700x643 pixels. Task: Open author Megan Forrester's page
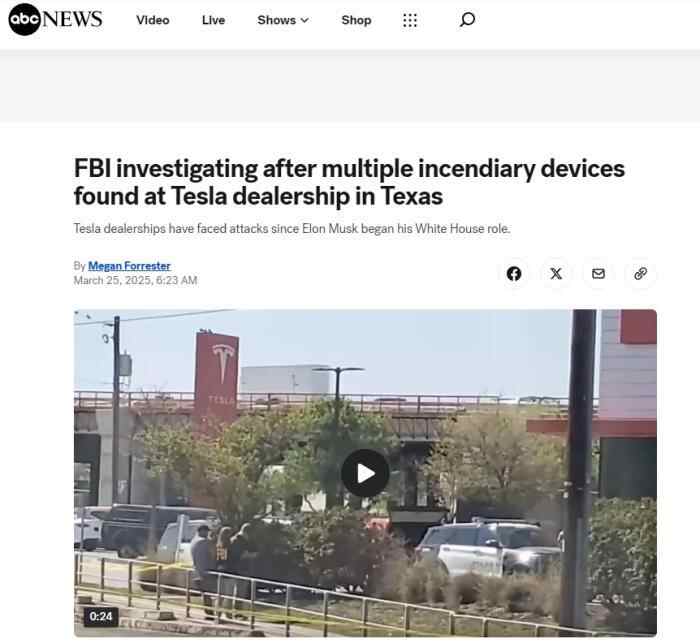click(129, 266)
